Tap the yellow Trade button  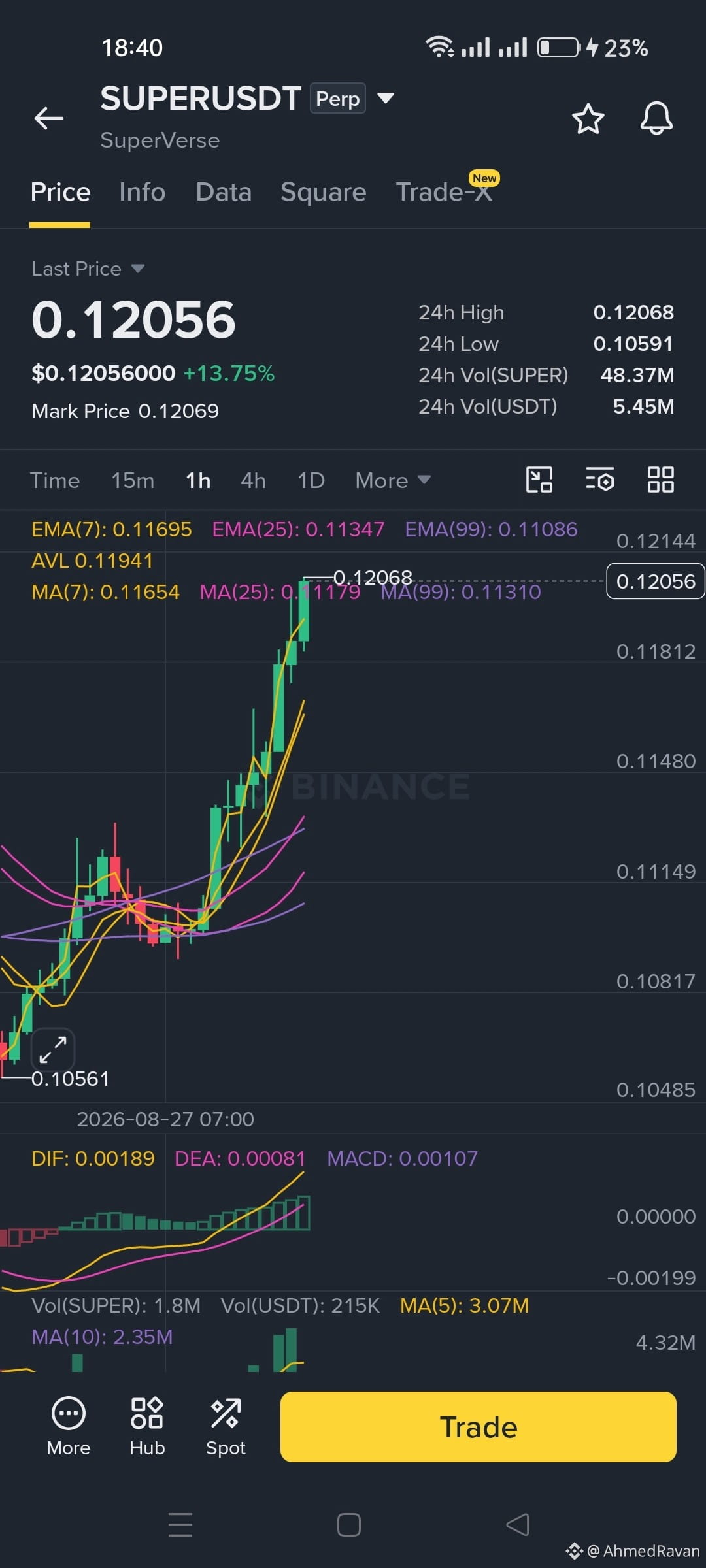(479, 1427)
